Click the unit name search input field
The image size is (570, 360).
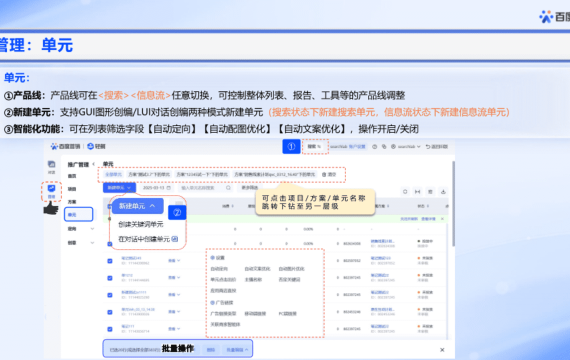tap(206, 188)
